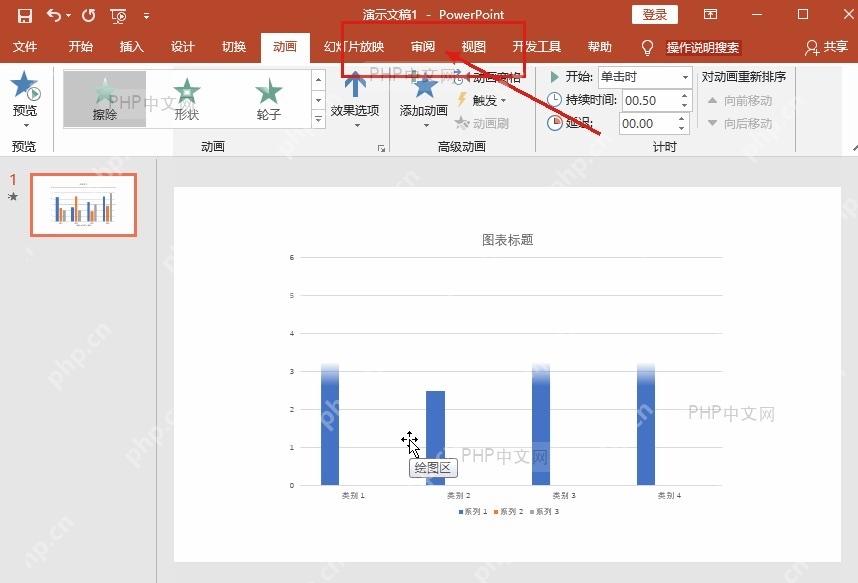Viewport: 858px width, 583px height.
Task: Open the 视图 tab
Action: [473, 47]
